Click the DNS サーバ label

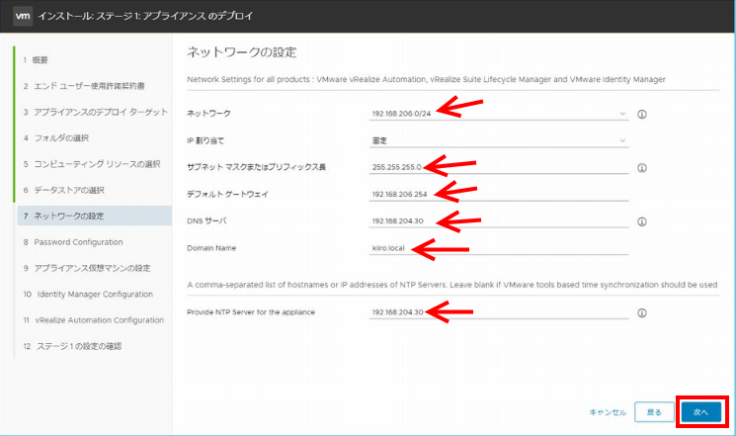[x=207, y=221]
